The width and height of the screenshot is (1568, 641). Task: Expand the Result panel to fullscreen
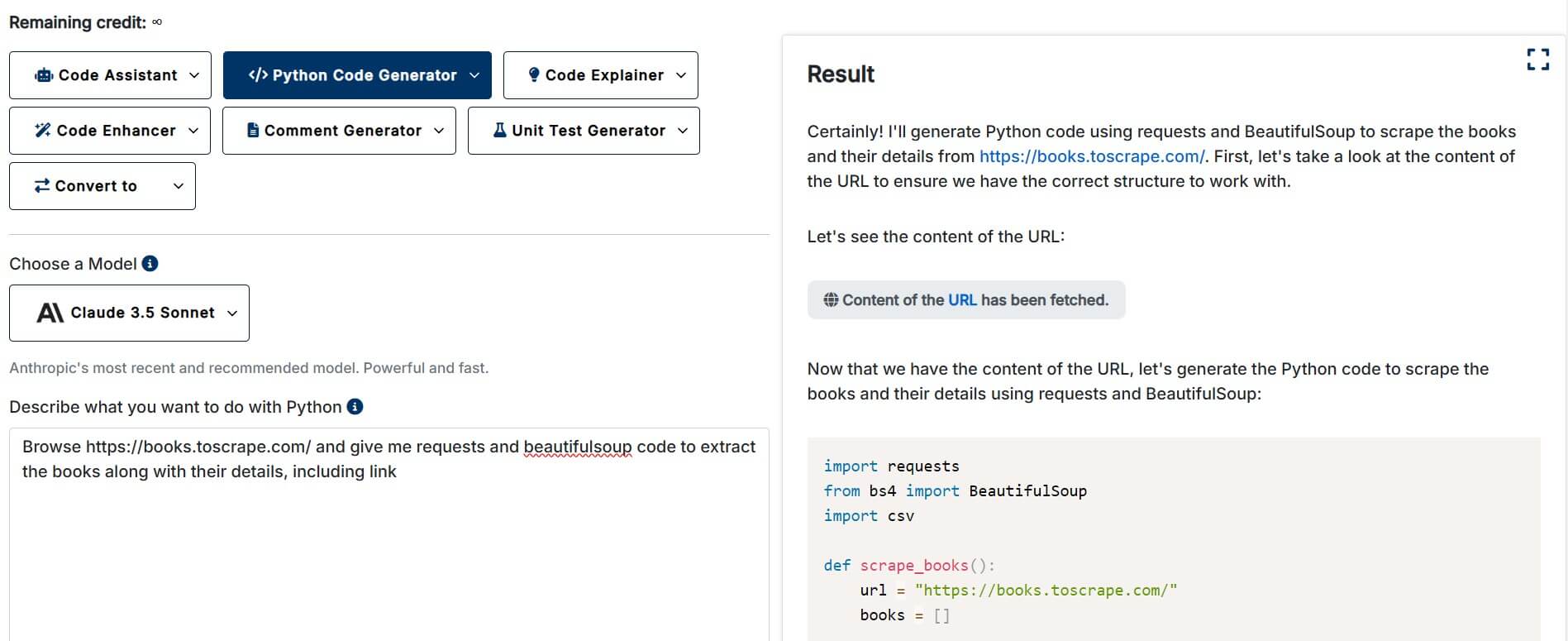(x=1537, y=59)
